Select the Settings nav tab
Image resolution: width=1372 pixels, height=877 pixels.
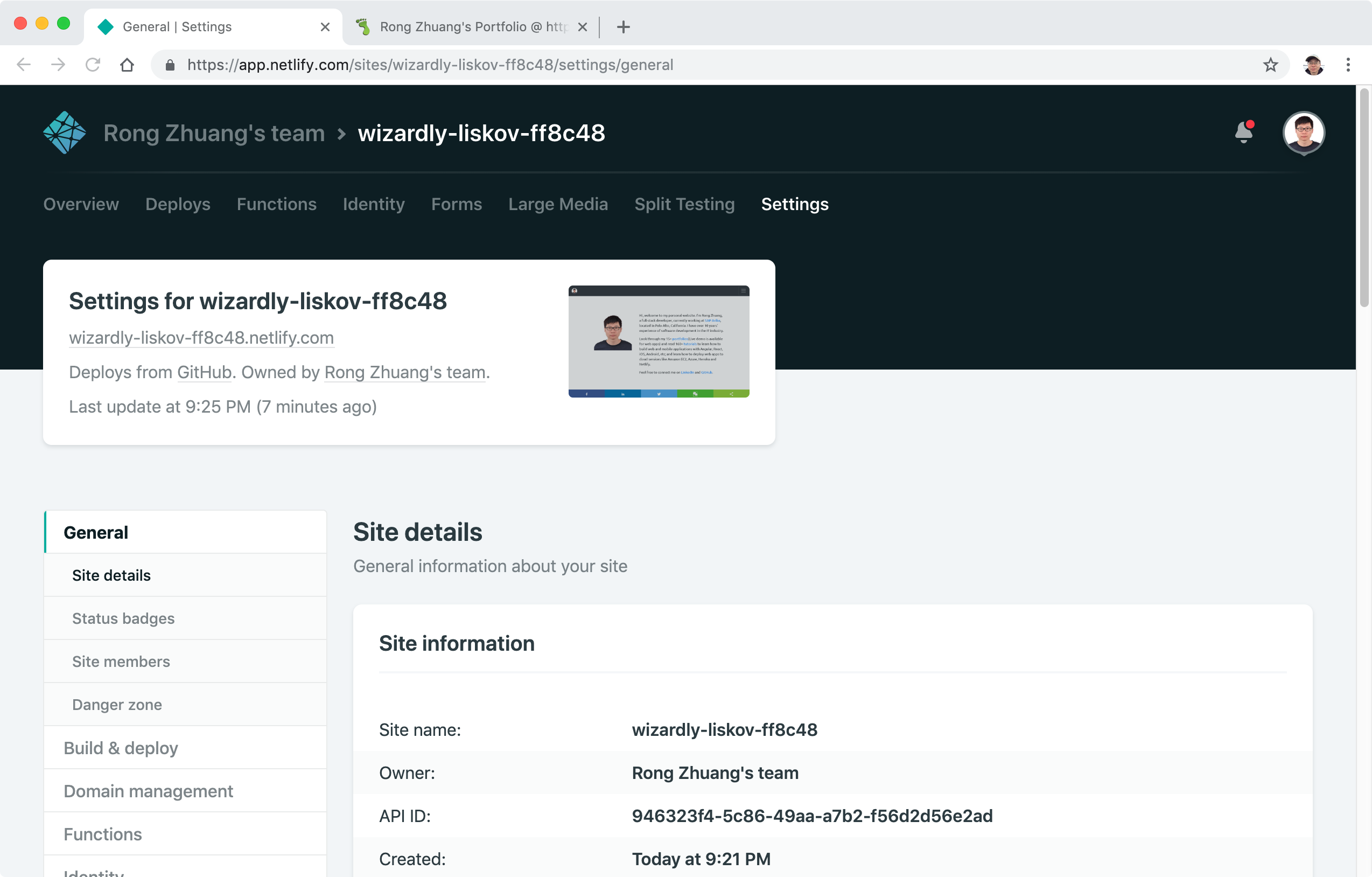click(x=794, y=204)
